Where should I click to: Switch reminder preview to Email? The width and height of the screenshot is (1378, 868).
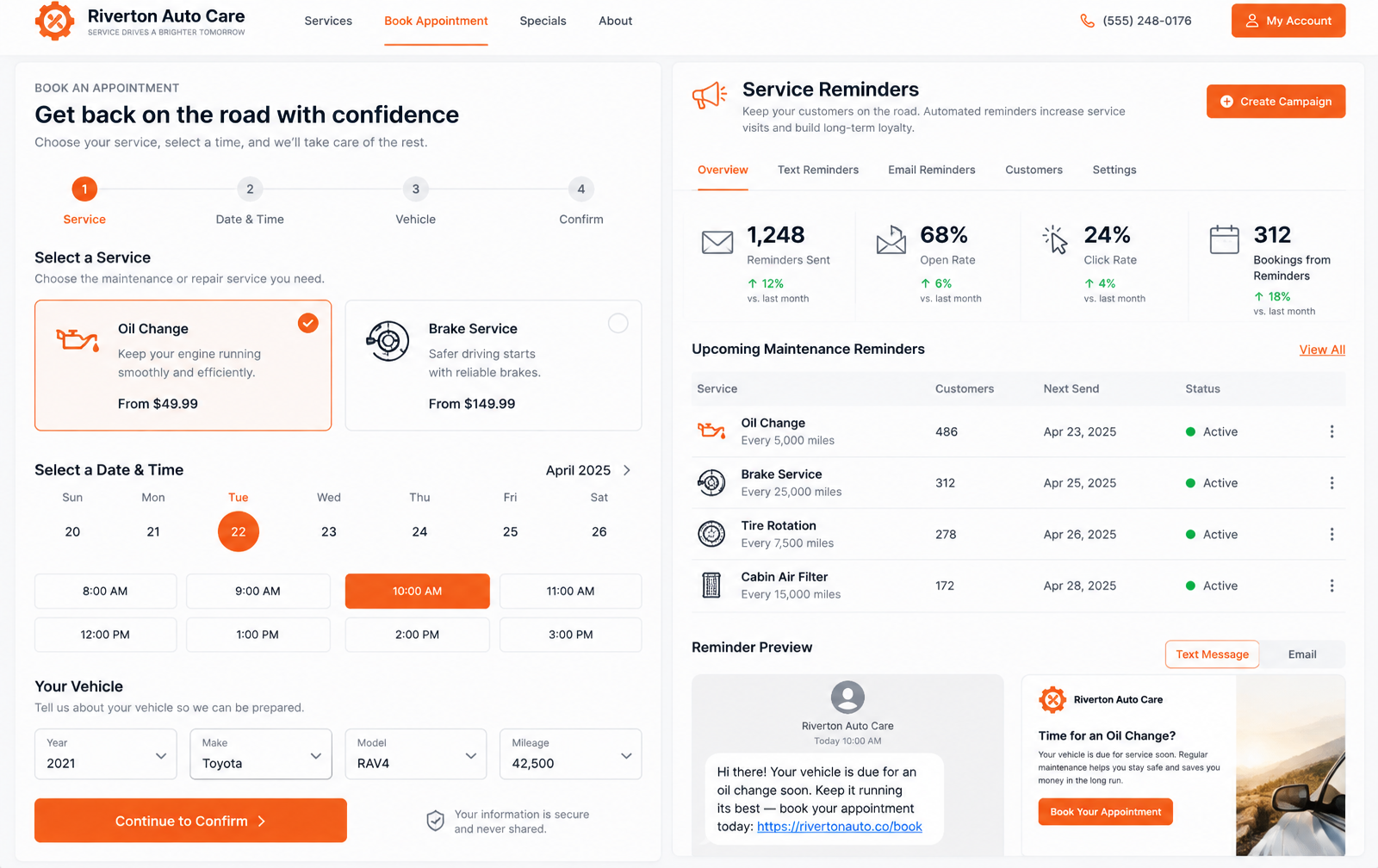1302,654
